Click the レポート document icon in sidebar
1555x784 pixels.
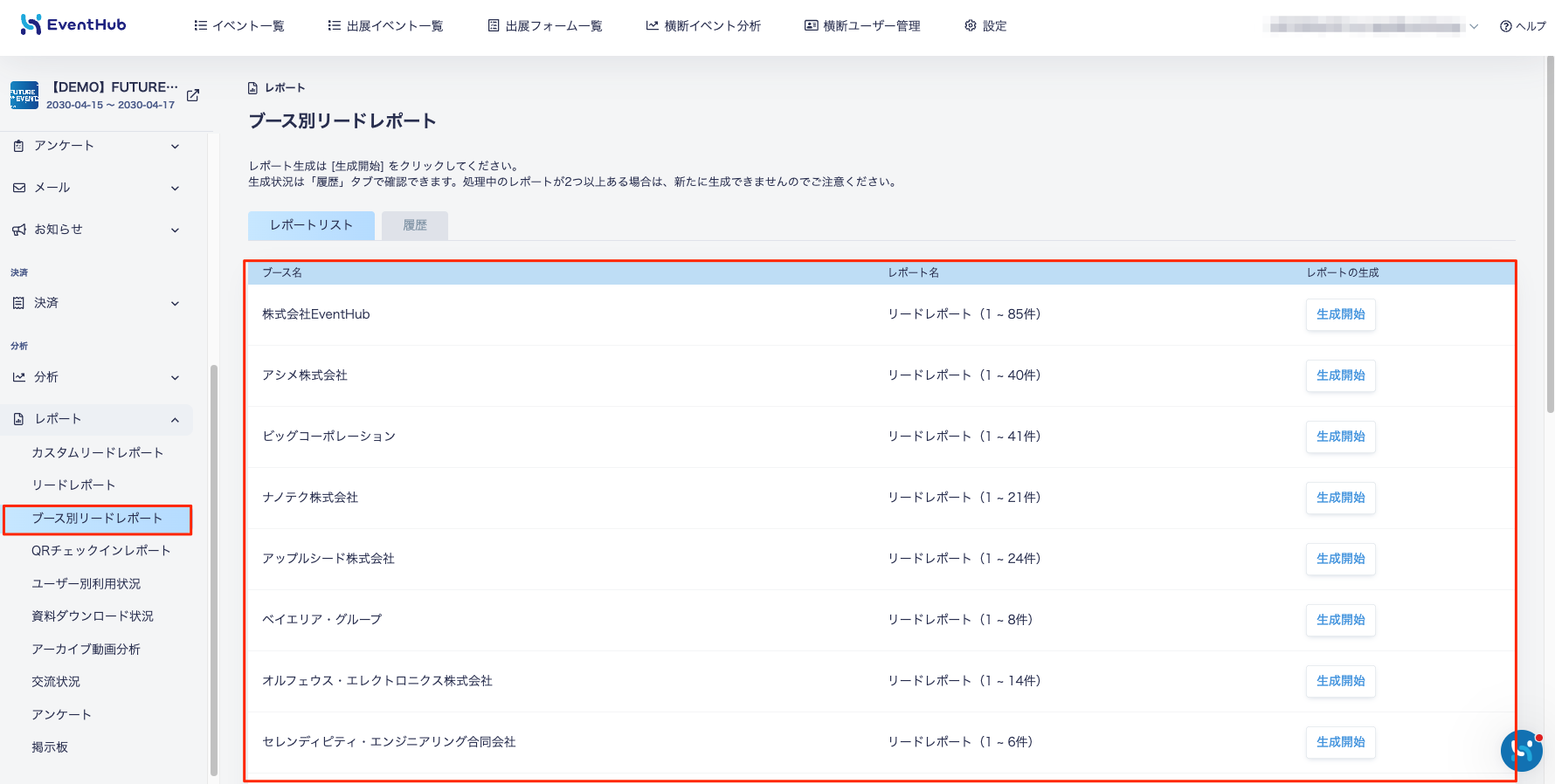(x=19, y=419)
